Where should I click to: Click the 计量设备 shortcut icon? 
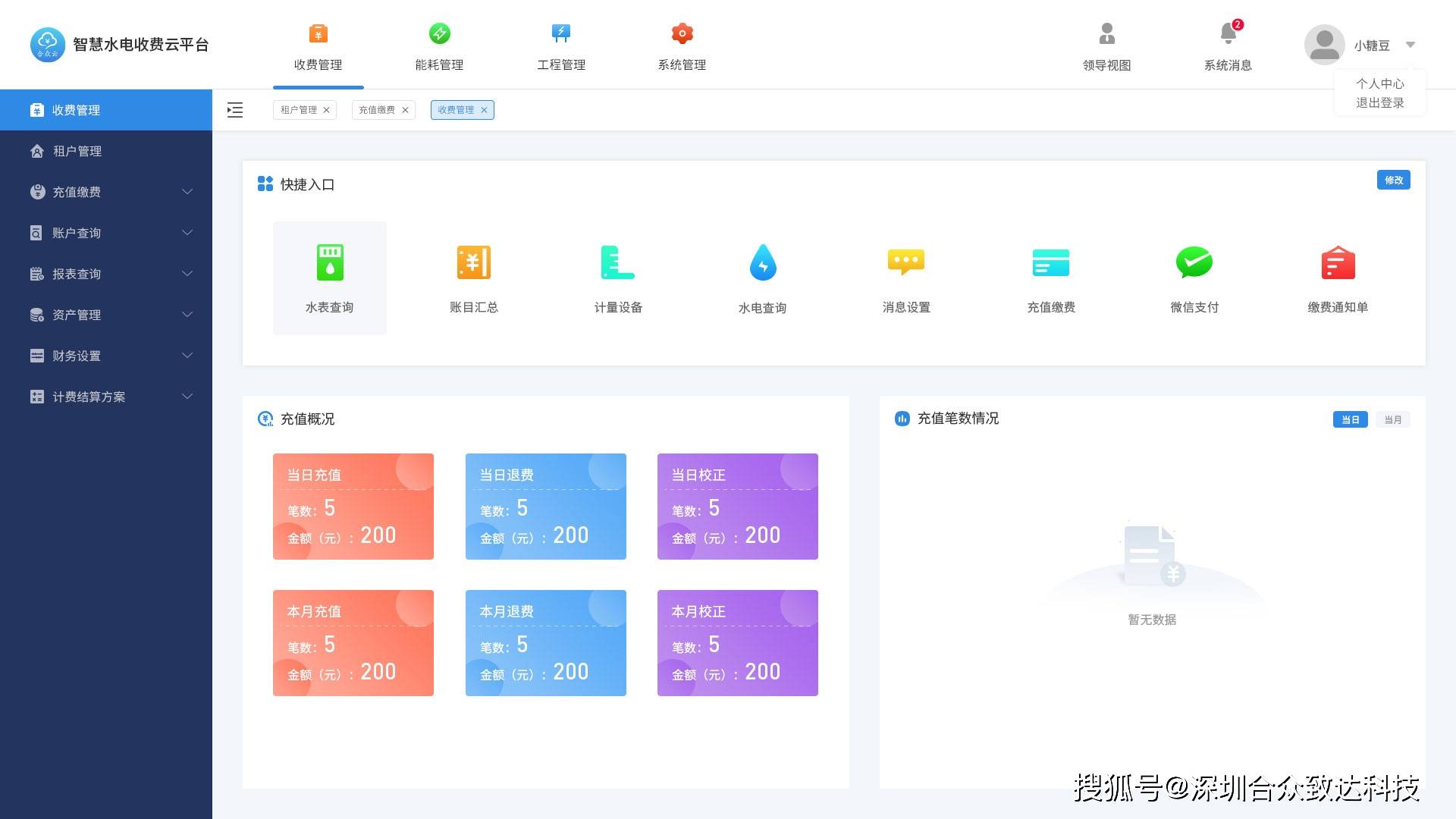[x=617, y=263]
